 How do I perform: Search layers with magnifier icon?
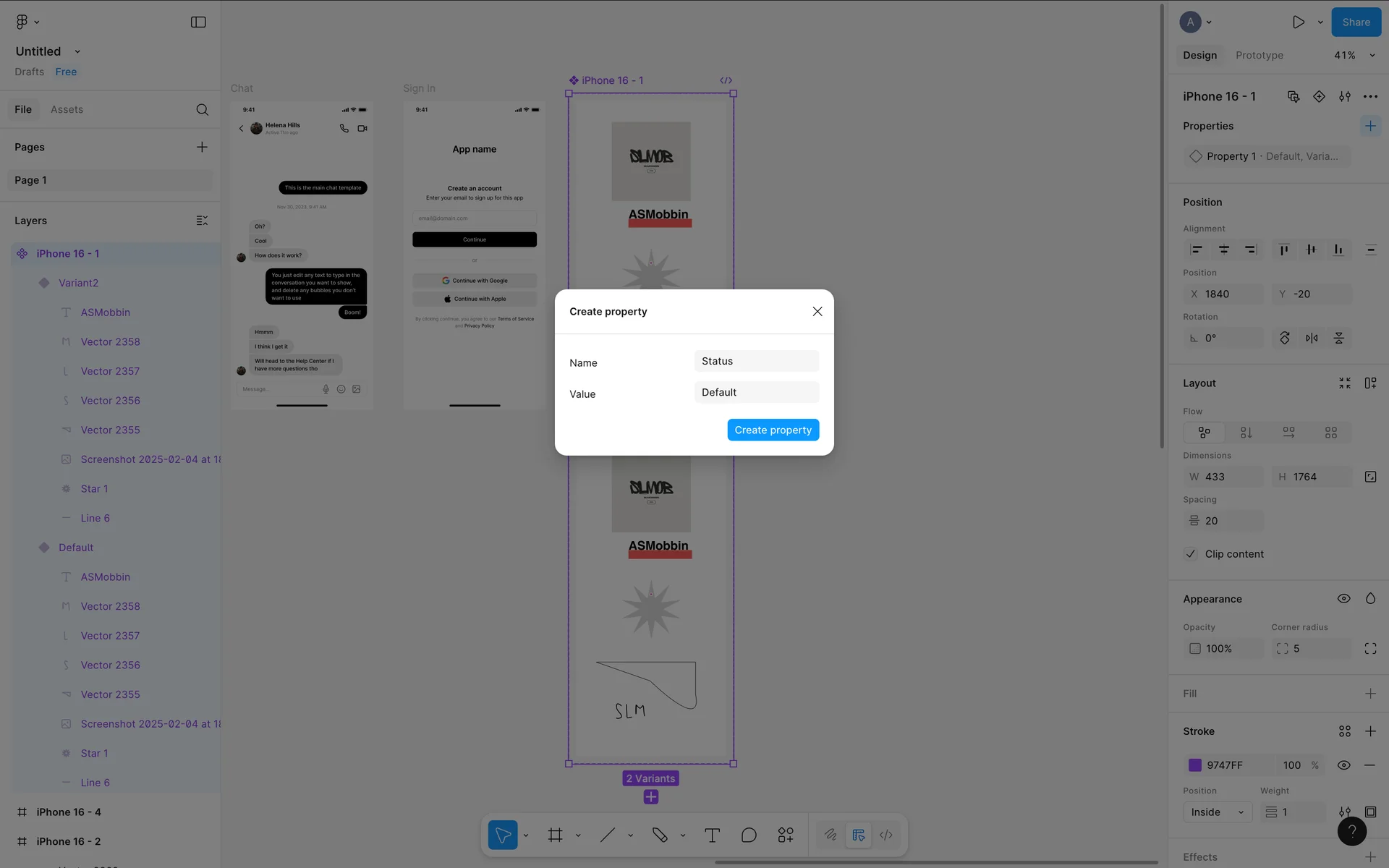pyautogui.click(x=203, y=110)
